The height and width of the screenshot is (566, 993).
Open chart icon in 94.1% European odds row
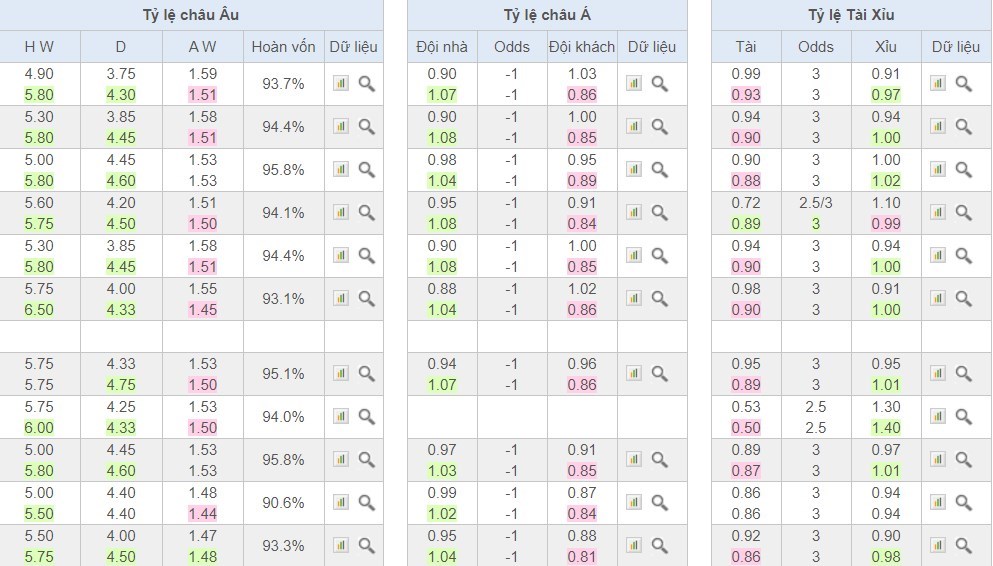[341, 212]
